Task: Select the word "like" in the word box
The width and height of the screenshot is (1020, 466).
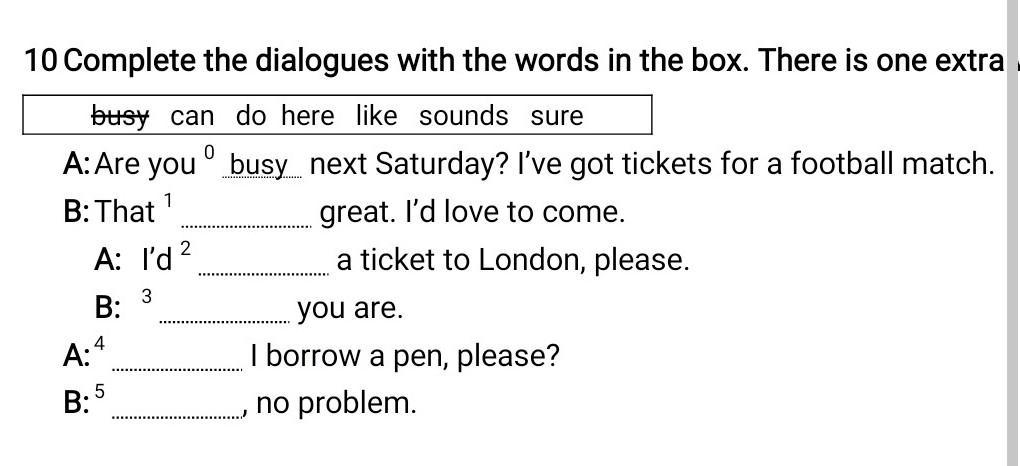Action: 376,116
